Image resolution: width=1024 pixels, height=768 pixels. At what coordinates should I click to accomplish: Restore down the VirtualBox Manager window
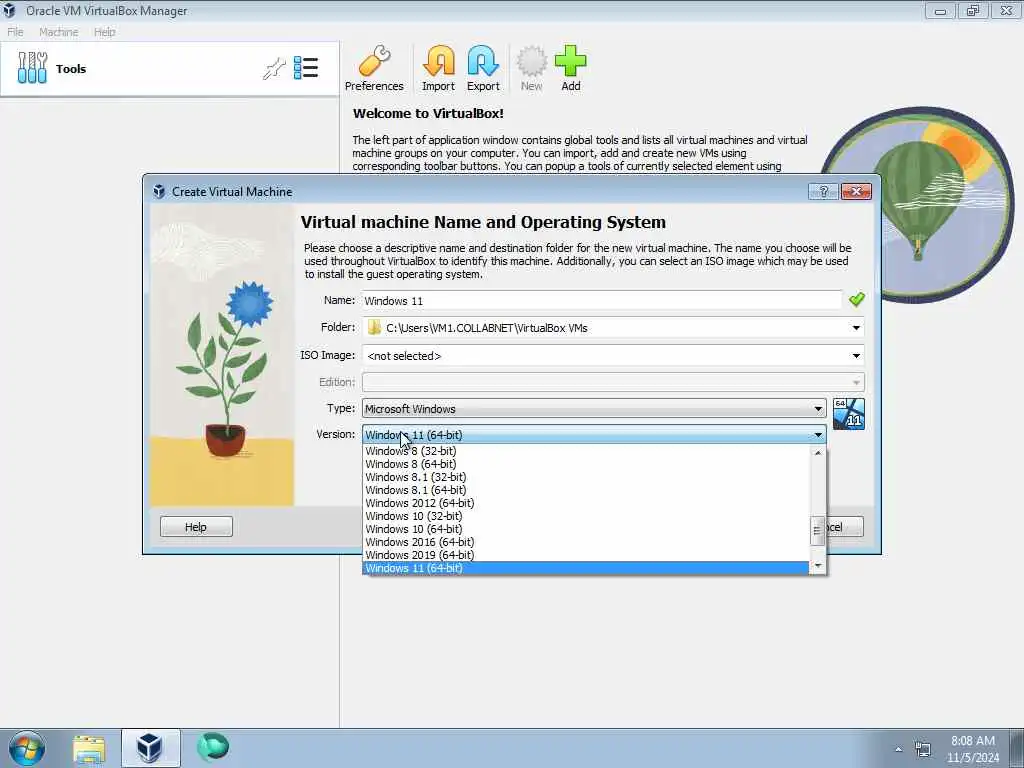click(972, 10)
